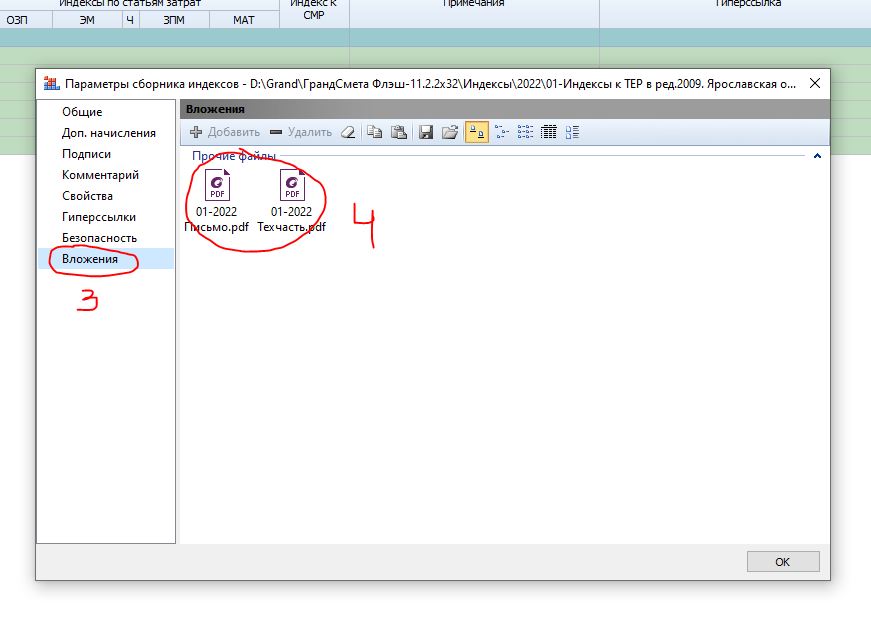
Task: Switch to small icons view
Action: tap(501, 132)
